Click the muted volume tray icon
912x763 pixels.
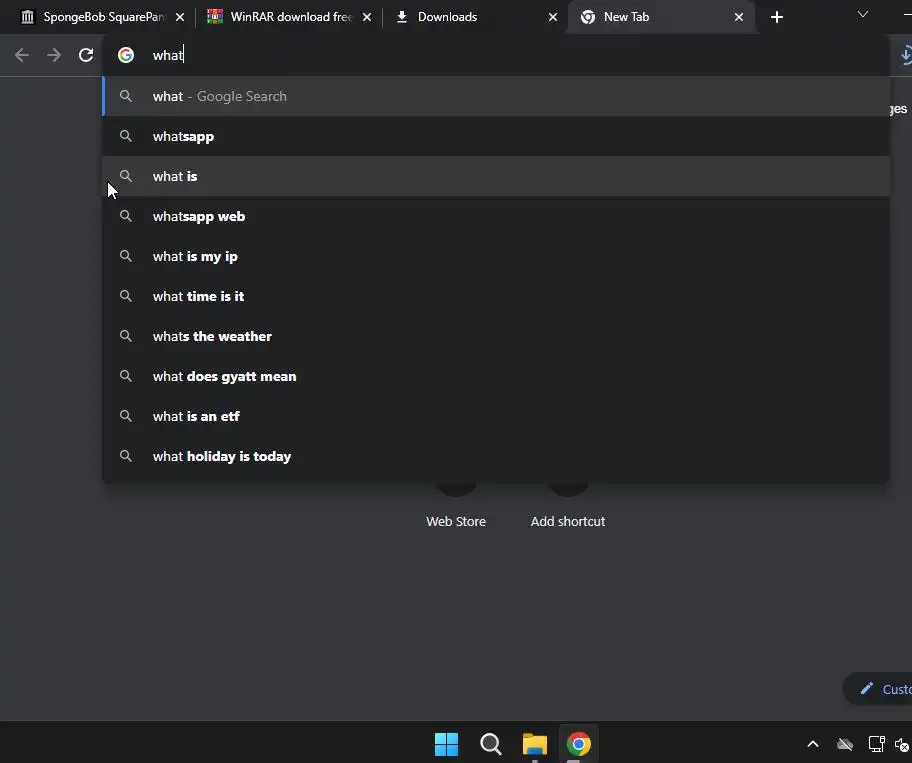click(902, 744)
